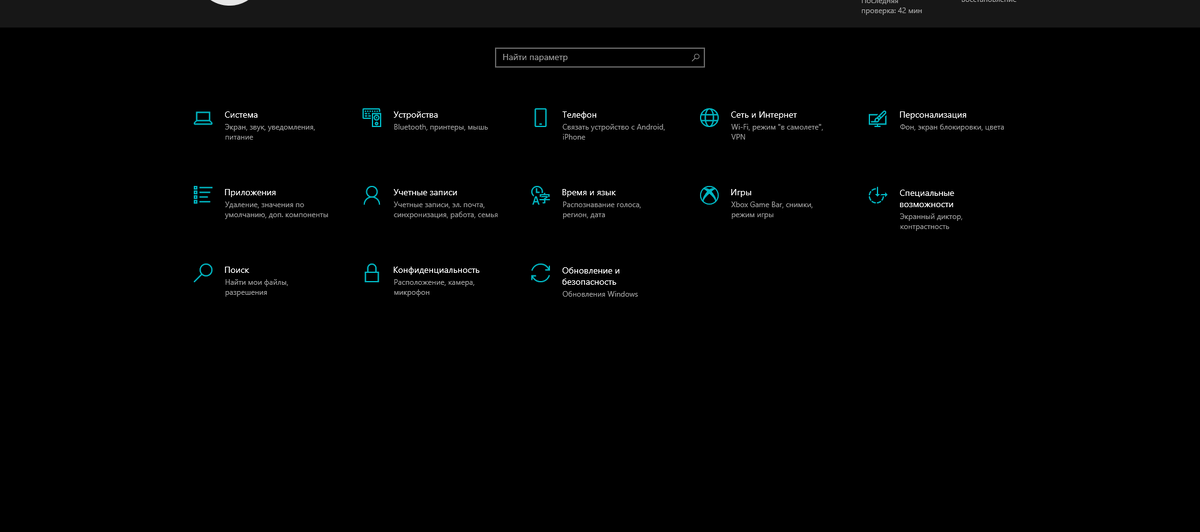The width and height of the screenshot is (1200, 532).
Task: Click magnifier icon inside search box
Action: 696,58
